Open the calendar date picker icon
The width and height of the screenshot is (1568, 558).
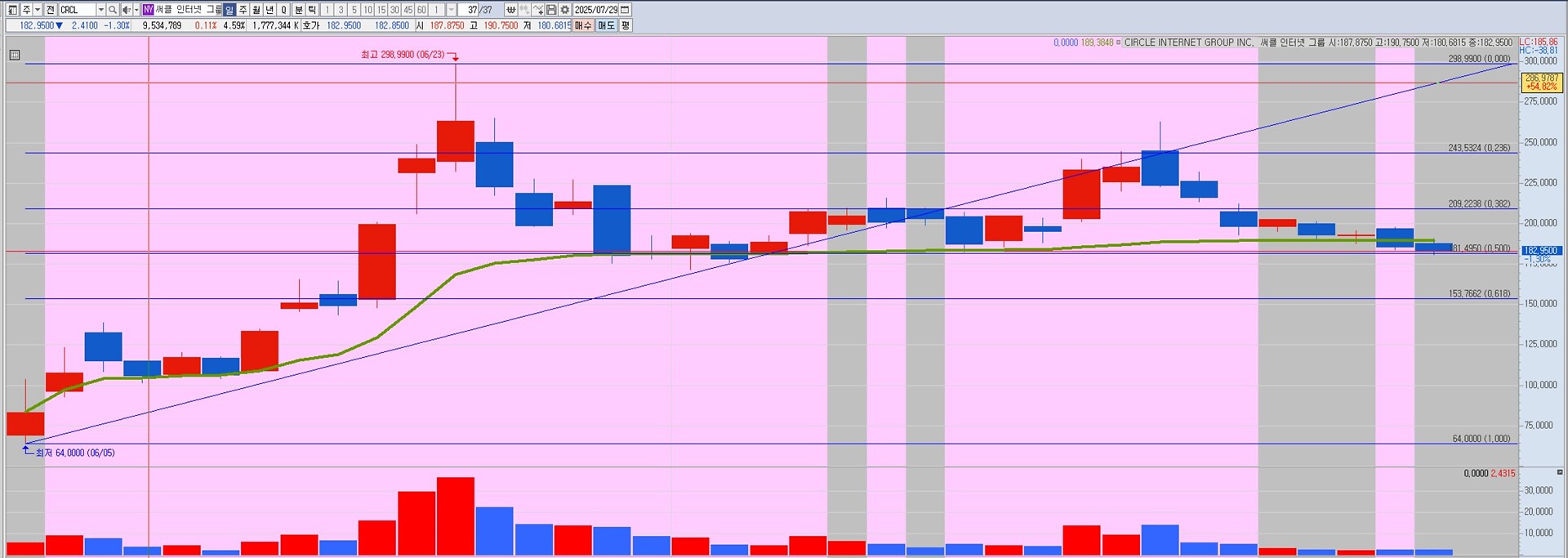point(625,10)
